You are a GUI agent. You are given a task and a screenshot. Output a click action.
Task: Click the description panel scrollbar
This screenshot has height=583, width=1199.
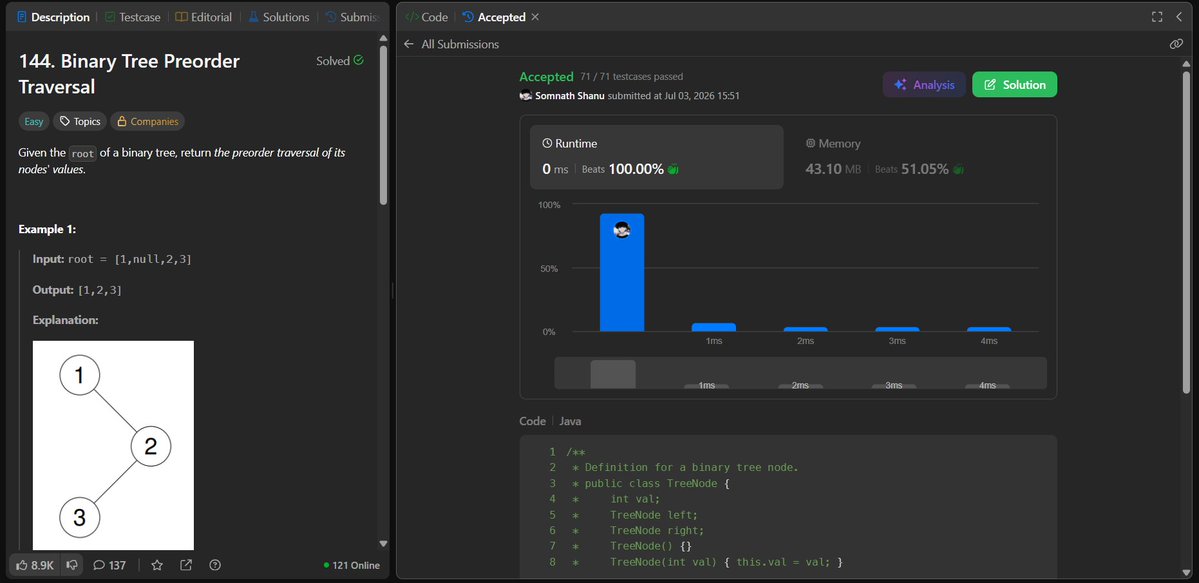383,124
